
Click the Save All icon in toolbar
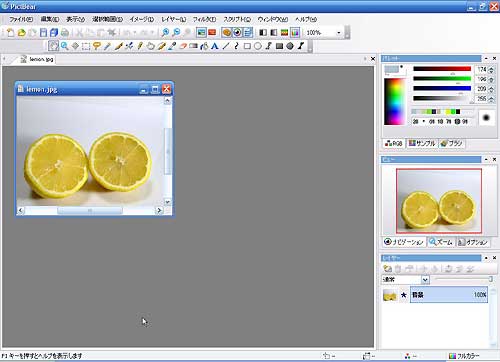click(x=54, y=33)
